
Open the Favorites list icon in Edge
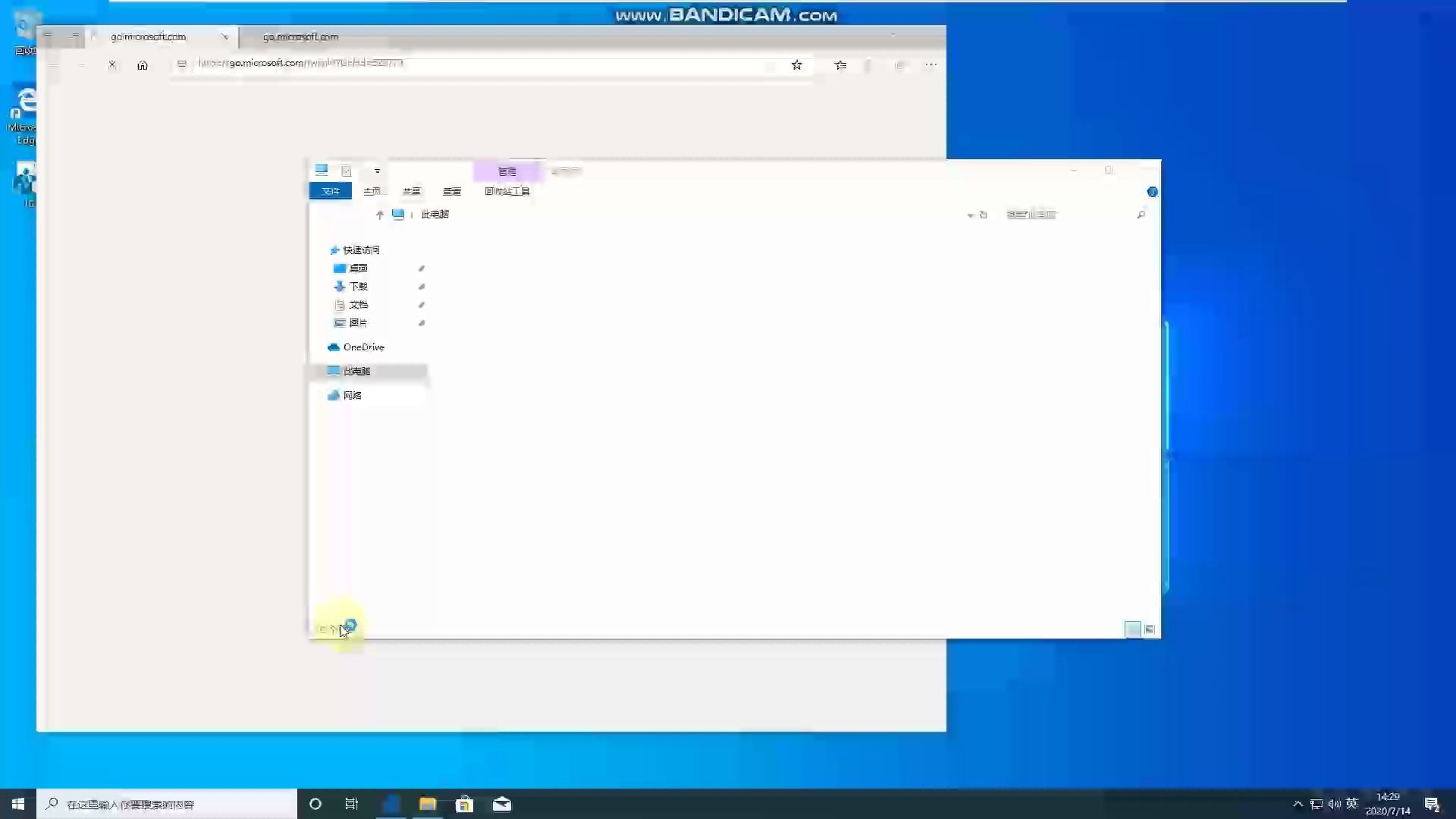840,65
